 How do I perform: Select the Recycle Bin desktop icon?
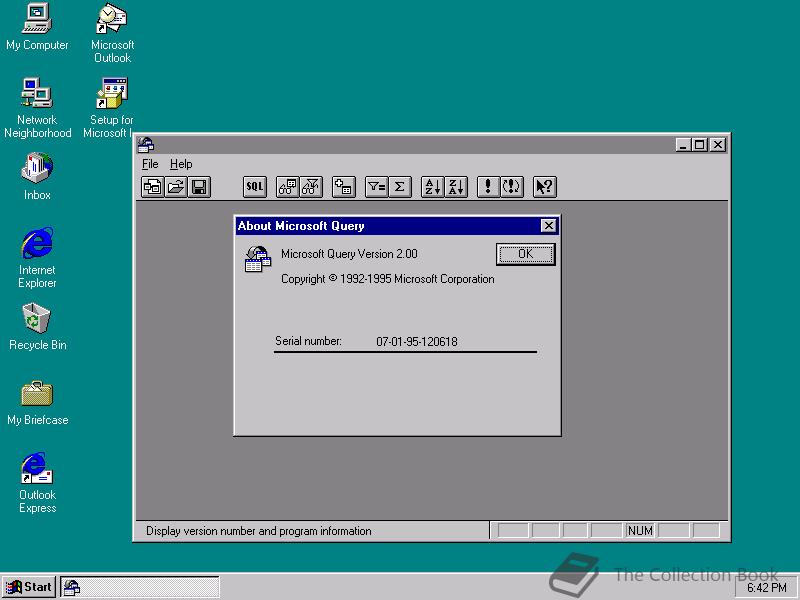click(x=37, y=327)
